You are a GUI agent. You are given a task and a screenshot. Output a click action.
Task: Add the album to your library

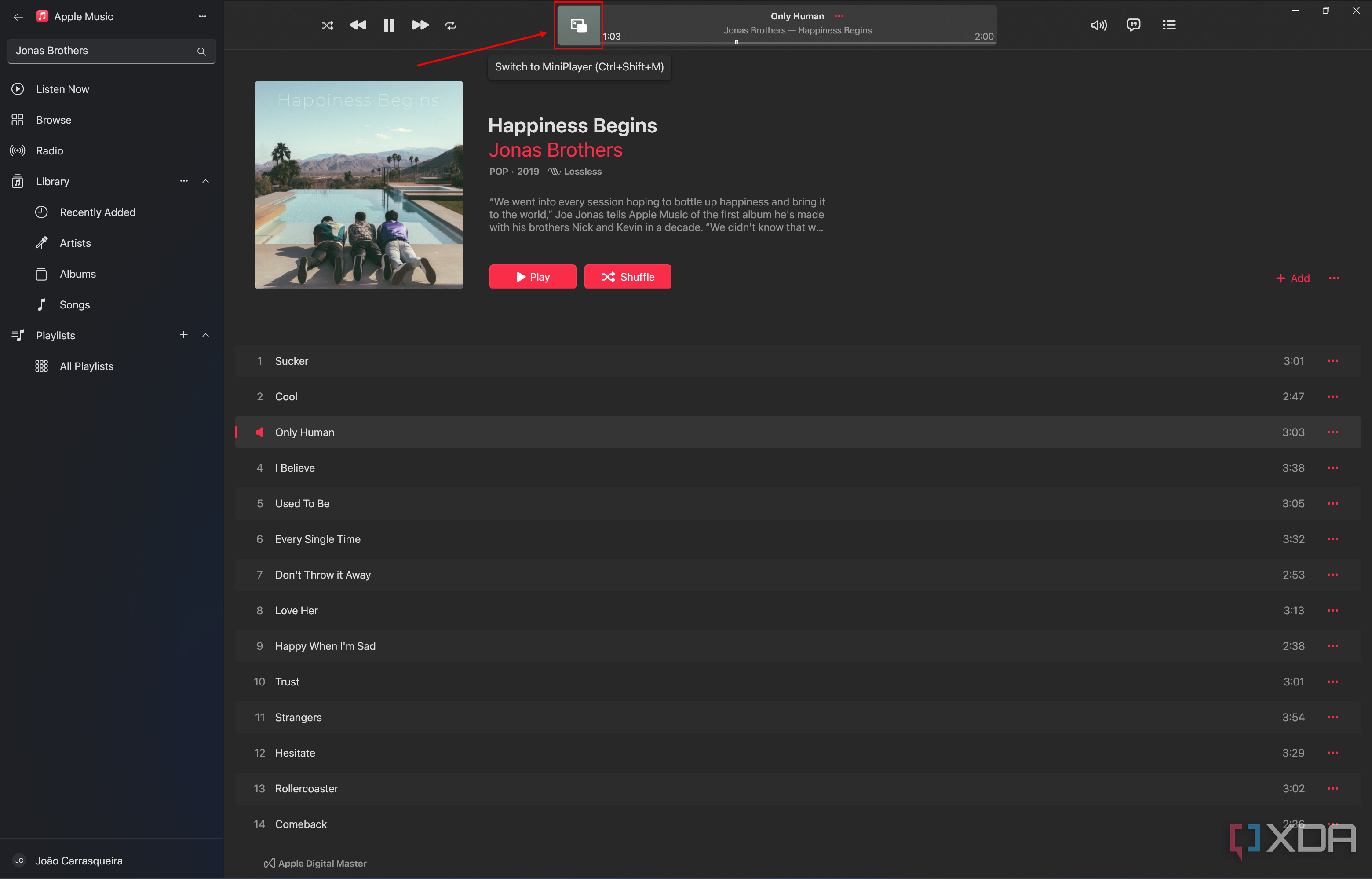pyautogui.click(x=1293, y=278)
